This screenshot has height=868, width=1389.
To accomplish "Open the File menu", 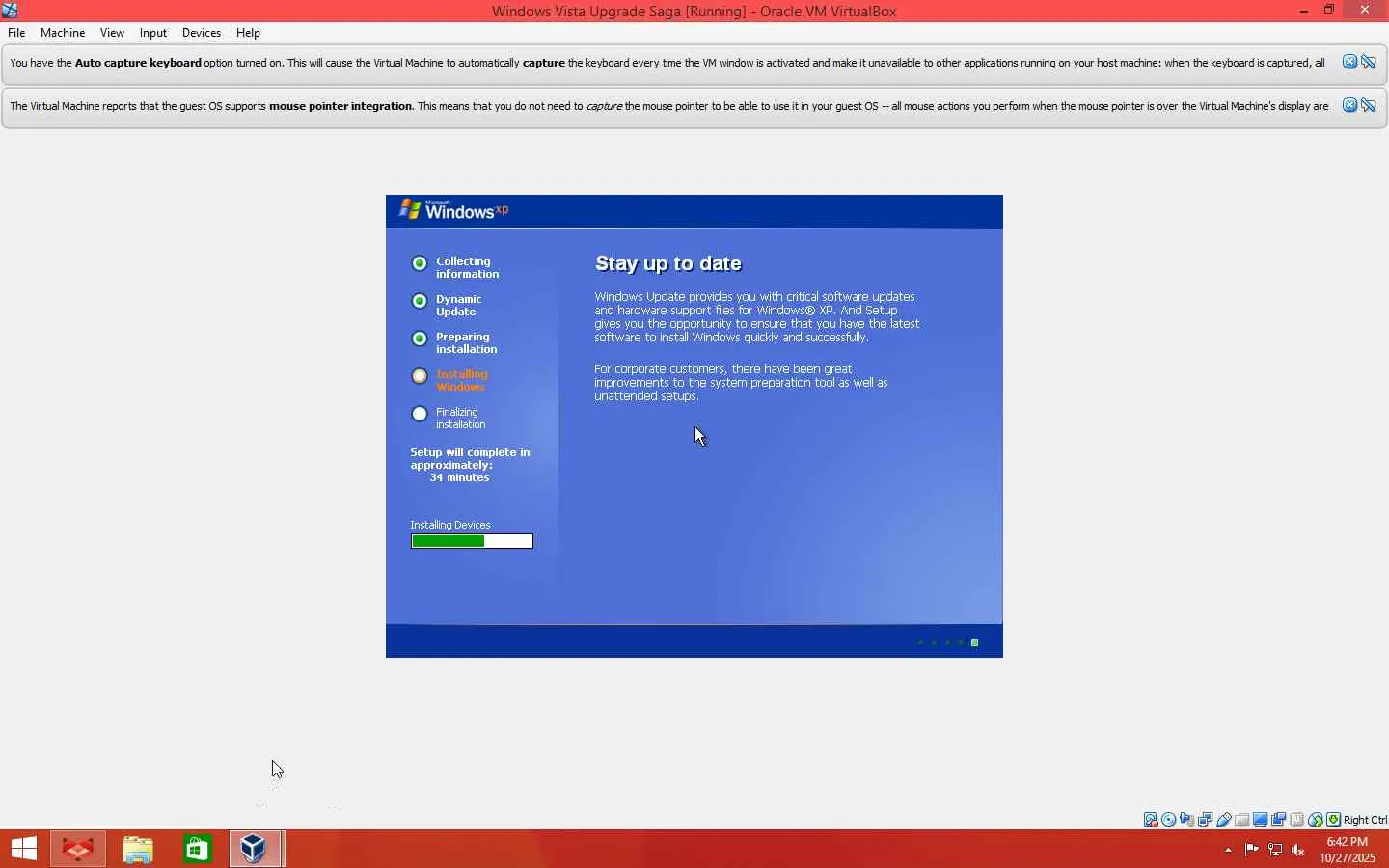I will point(16,33).
